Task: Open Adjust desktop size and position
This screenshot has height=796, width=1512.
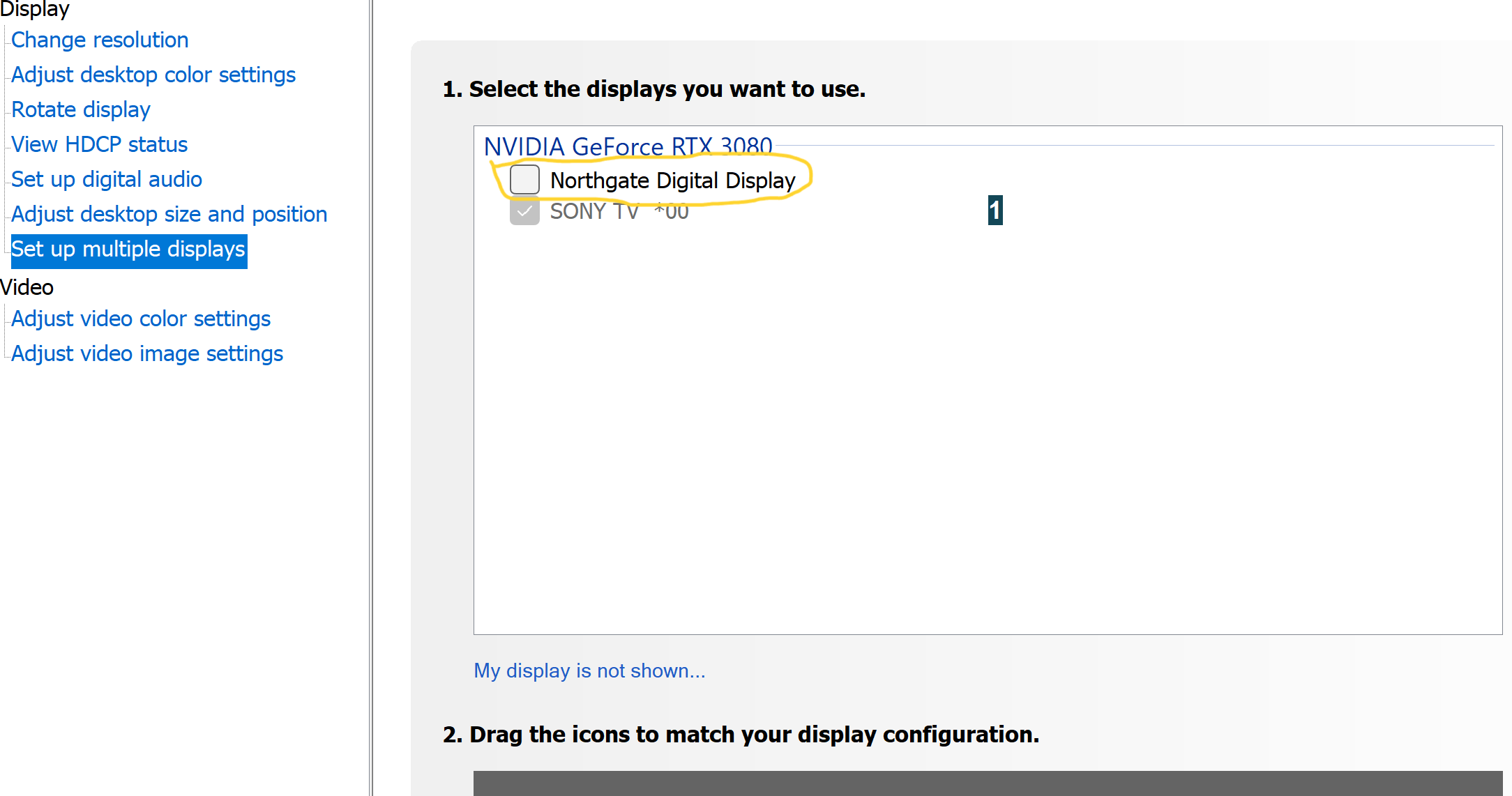Action: 169,214
